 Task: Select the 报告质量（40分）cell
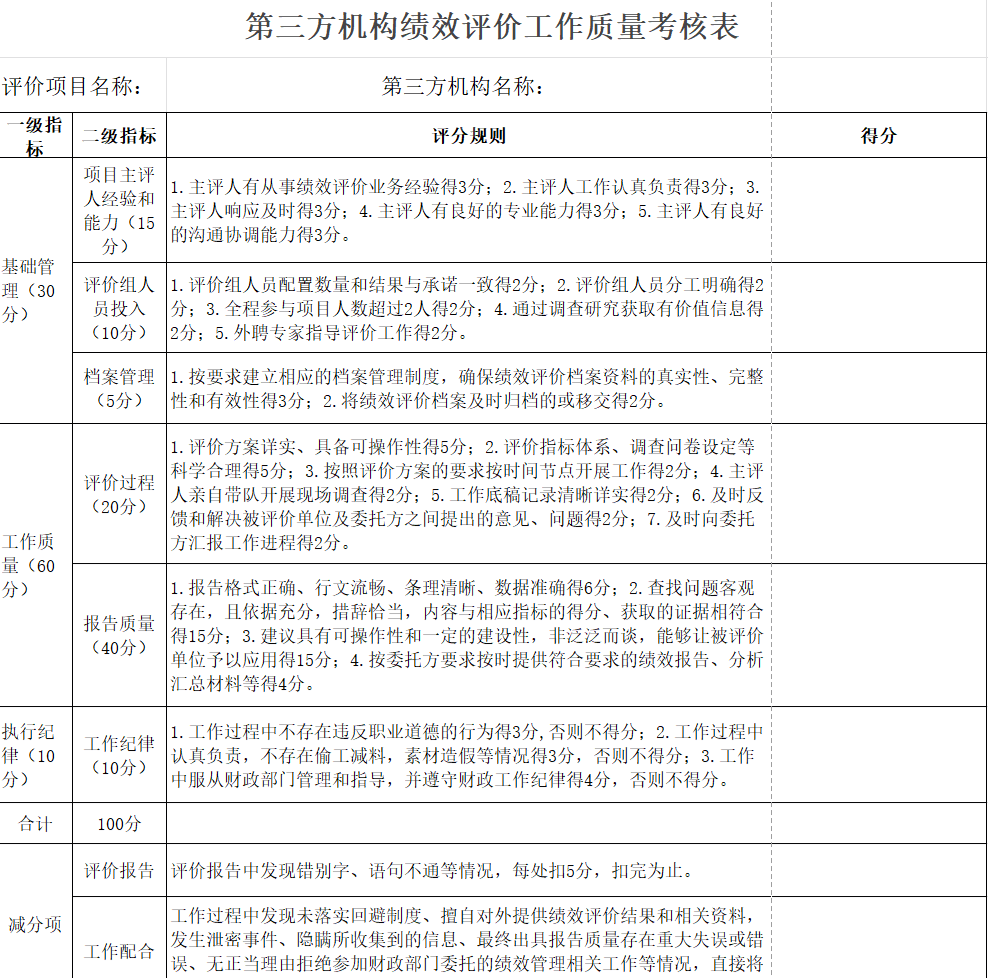point(119,635)
